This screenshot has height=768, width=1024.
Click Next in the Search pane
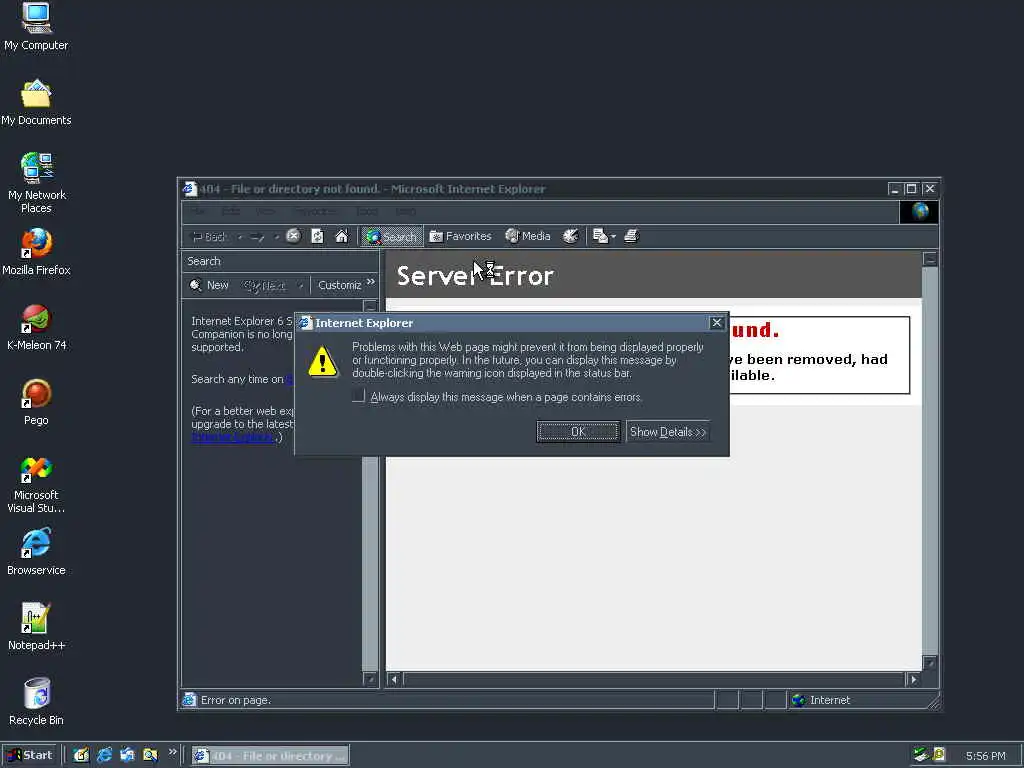click(265, 285)
